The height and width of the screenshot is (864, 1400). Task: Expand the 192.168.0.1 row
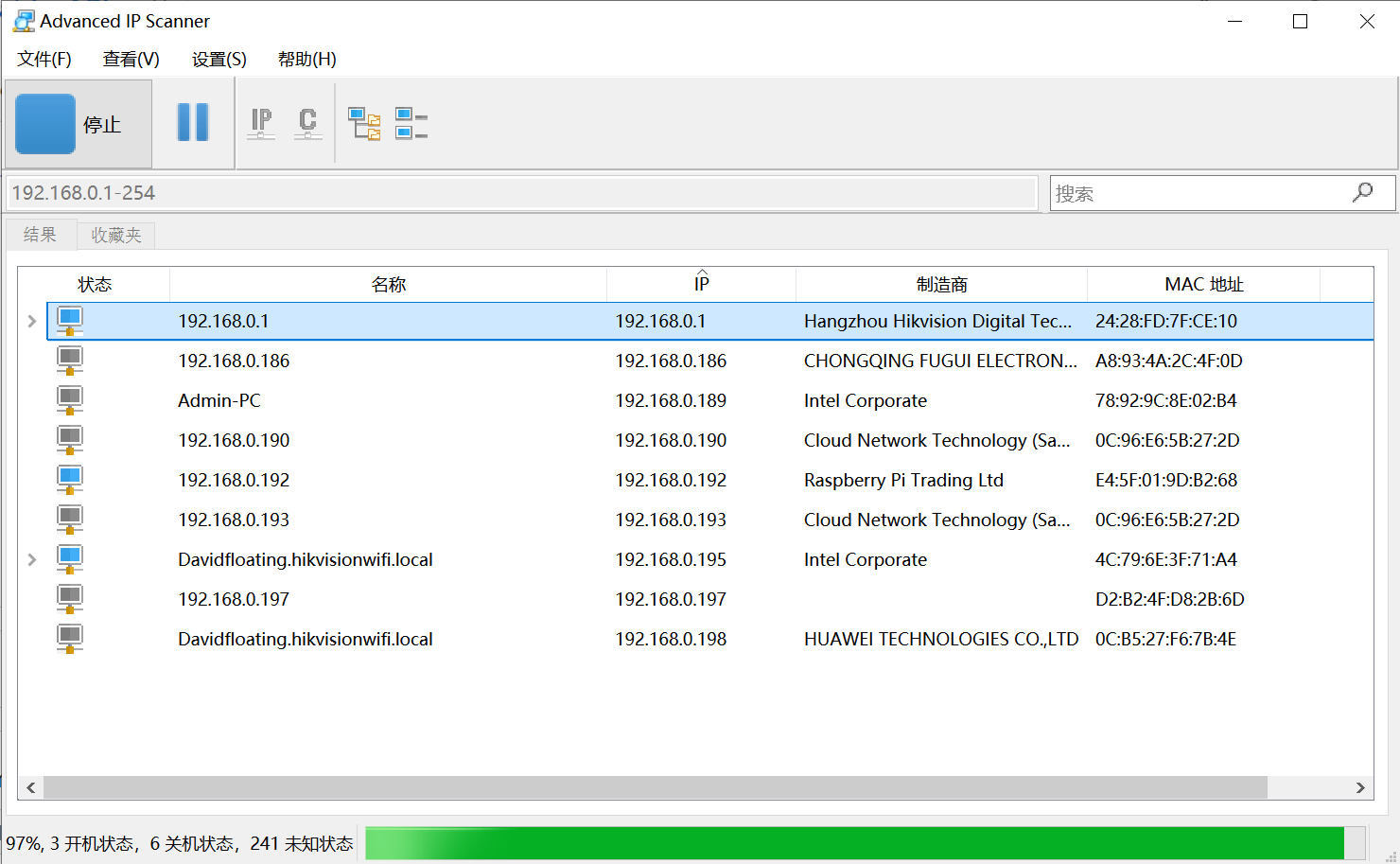(x=32, y=322)
